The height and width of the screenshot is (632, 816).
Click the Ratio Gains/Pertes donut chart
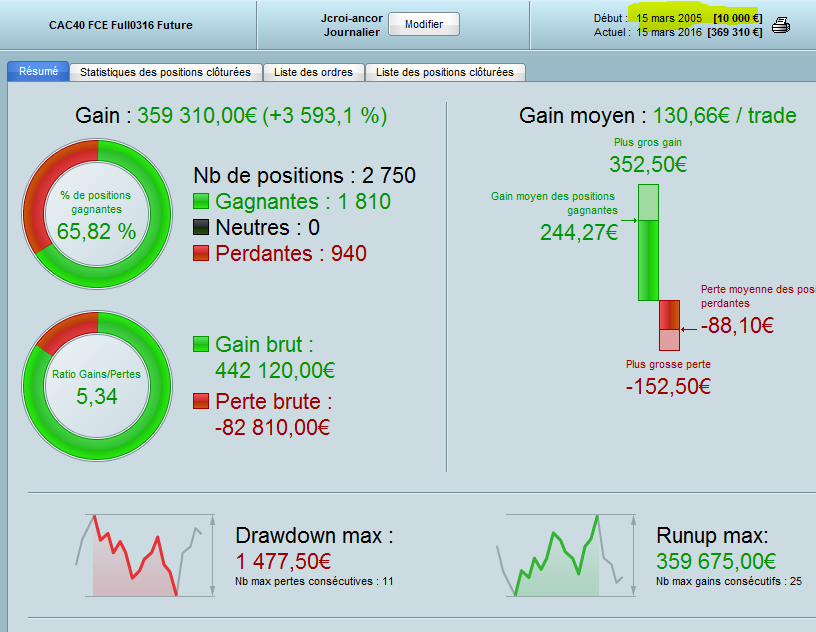pyautogui.click(x=97, y=384)
